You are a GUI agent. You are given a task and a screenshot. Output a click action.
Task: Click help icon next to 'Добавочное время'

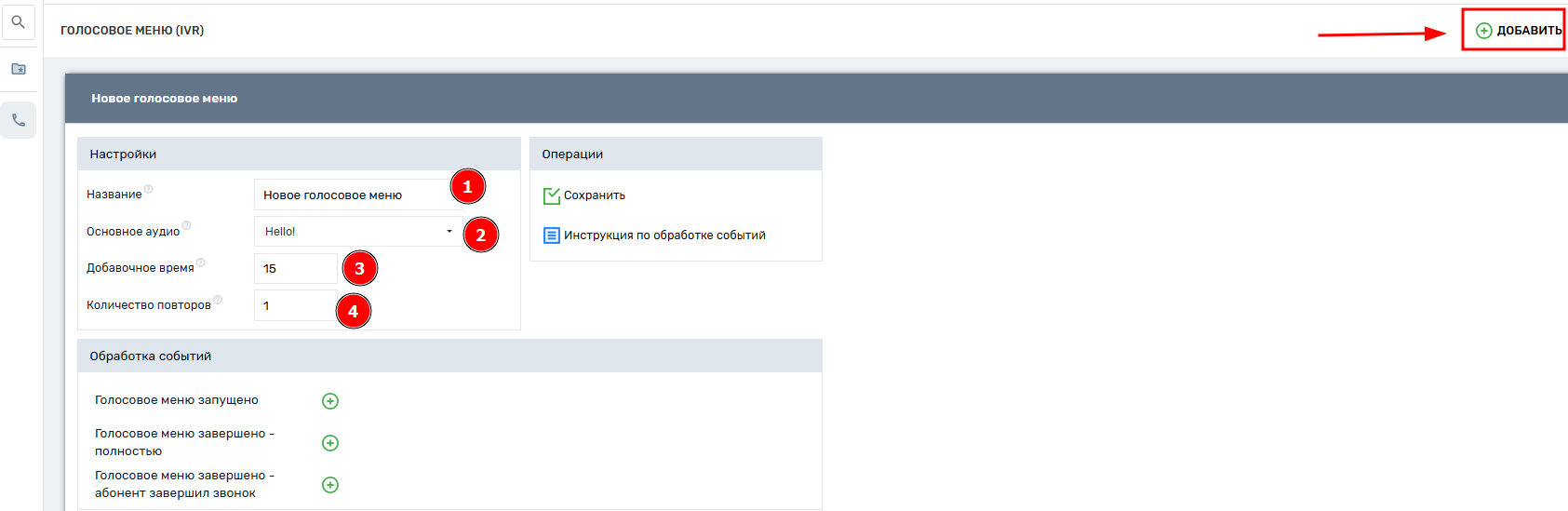(201, 263)
